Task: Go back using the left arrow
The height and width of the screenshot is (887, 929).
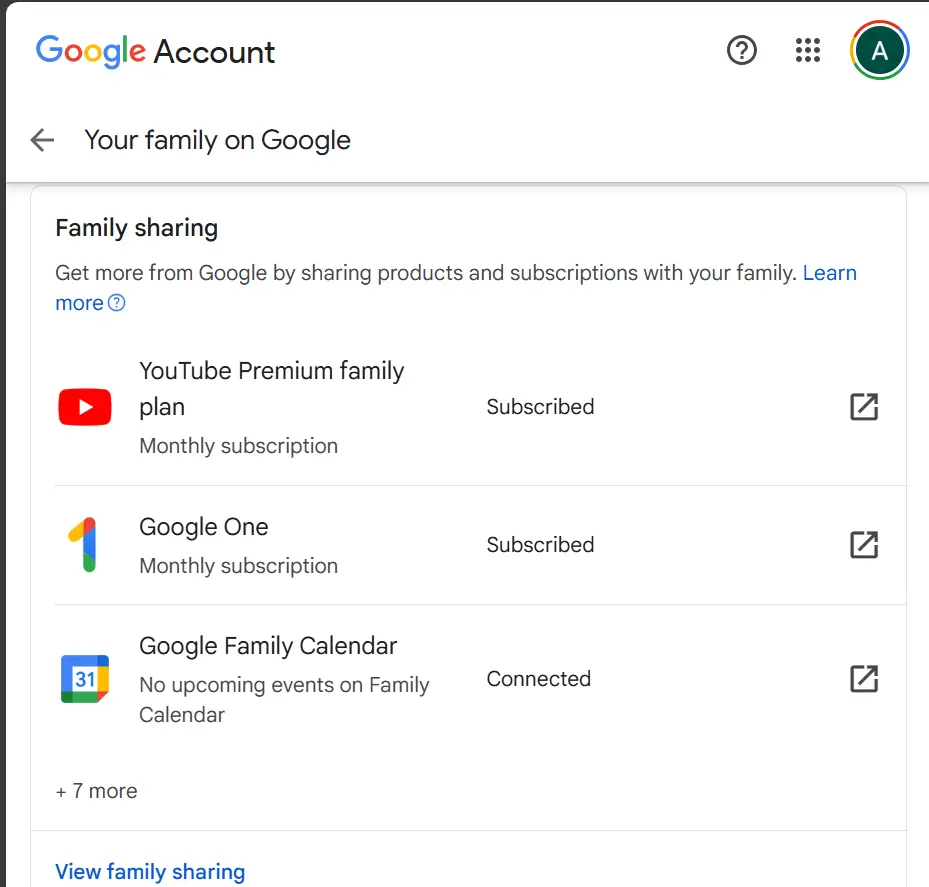Action: point(42,140)
